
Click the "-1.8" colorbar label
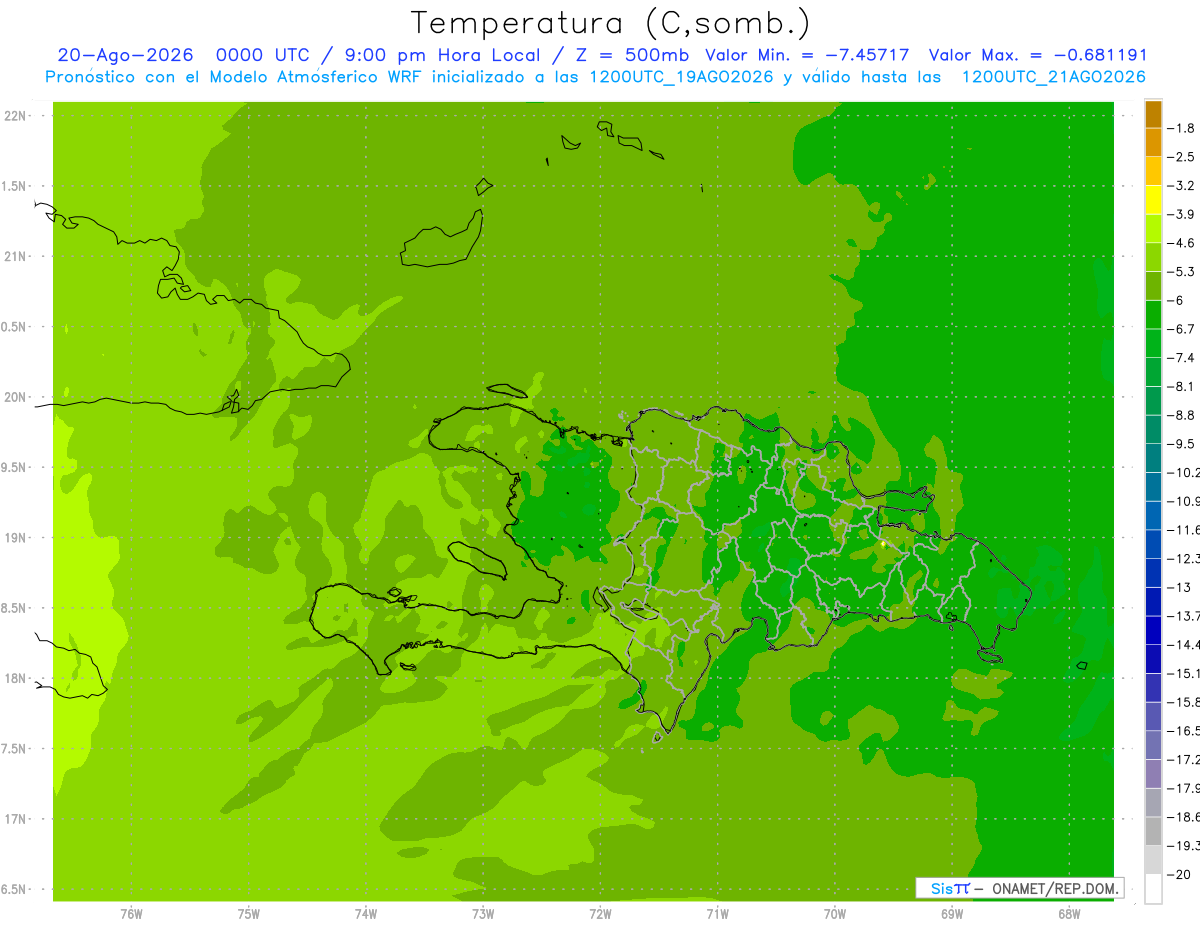click(x=1182, y=128)
